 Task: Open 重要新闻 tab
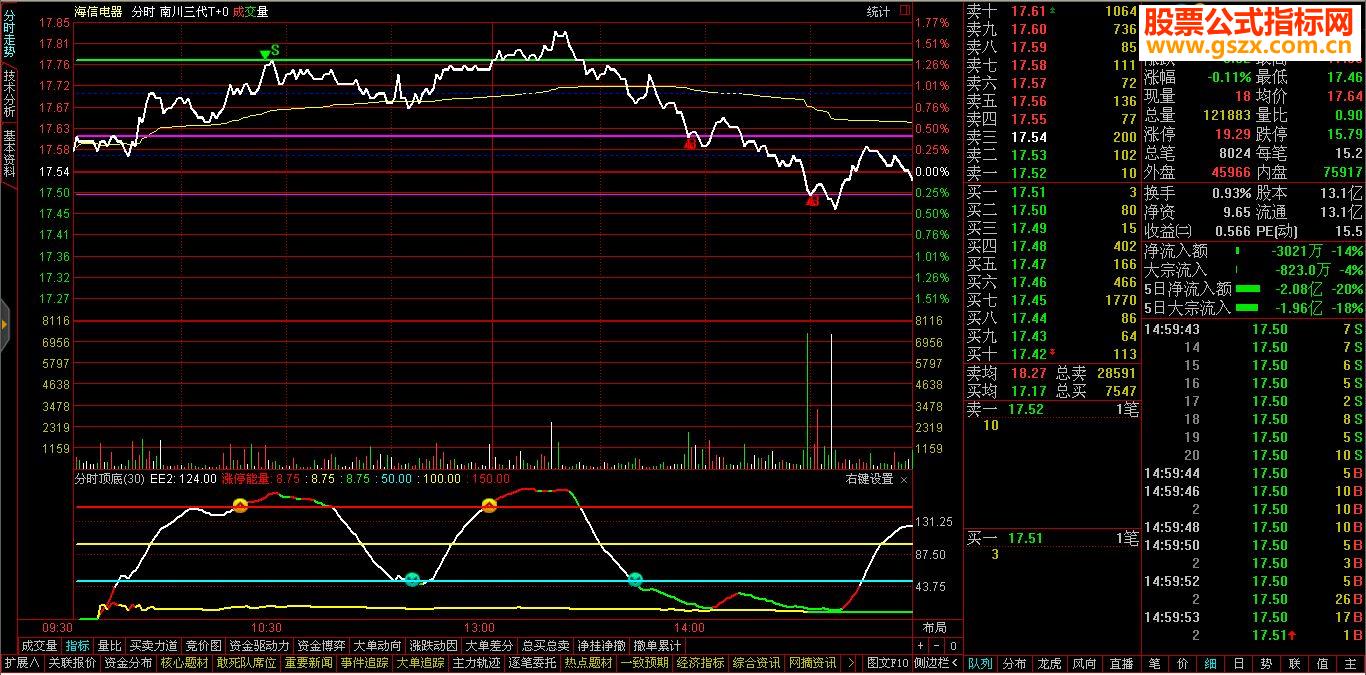point(308,663)
